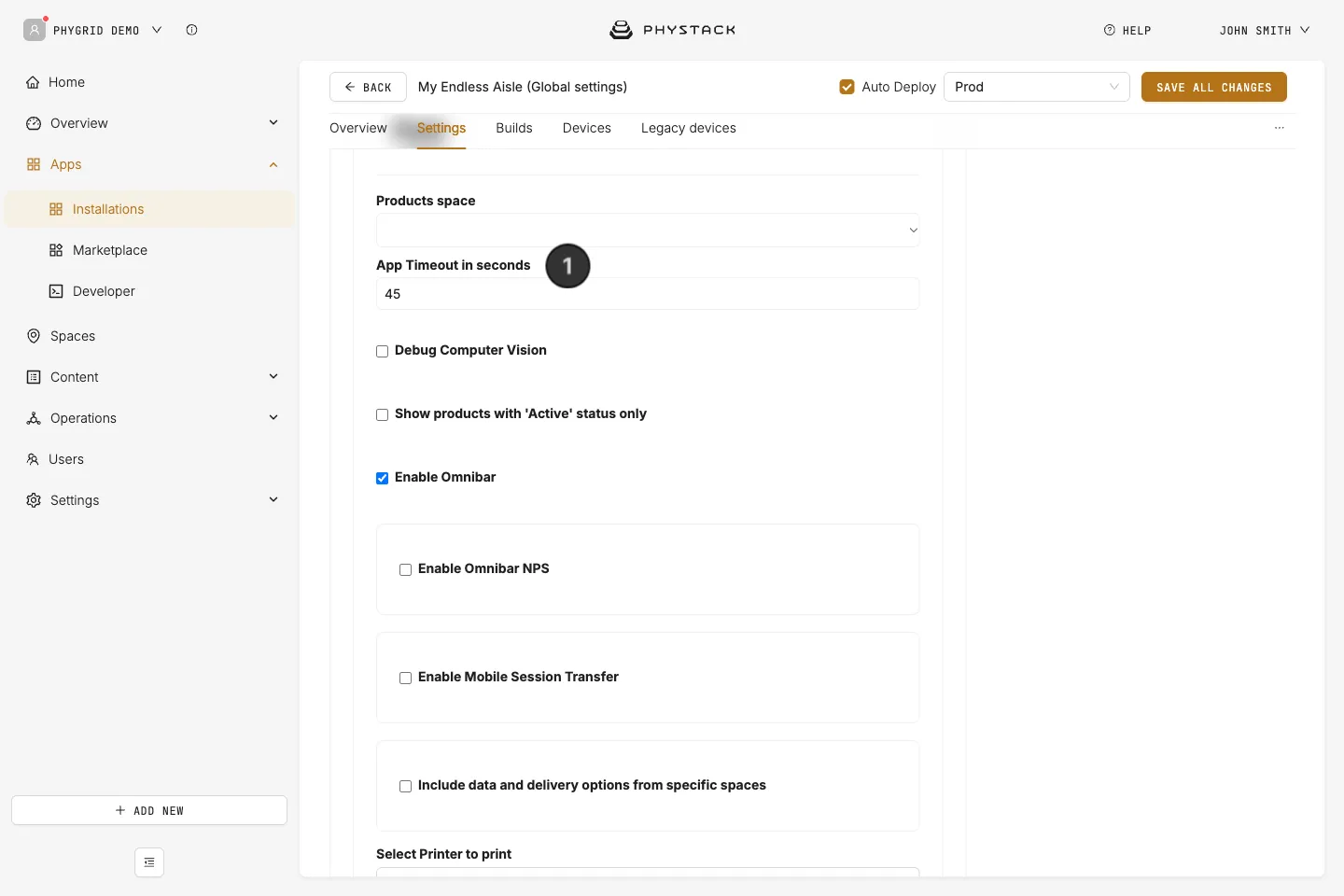Switch to the Devices tab
Viewport: 1344px width, 896px height.
[587, 128]
